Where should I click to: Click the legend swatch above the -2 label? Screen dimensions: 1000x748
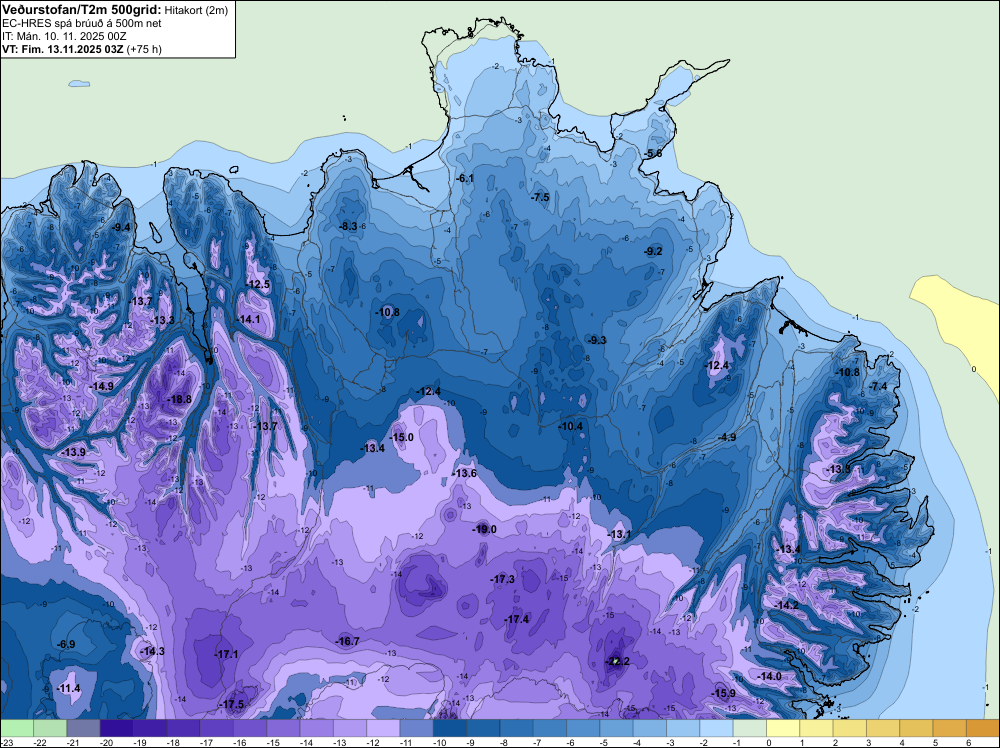click(717, 728)
